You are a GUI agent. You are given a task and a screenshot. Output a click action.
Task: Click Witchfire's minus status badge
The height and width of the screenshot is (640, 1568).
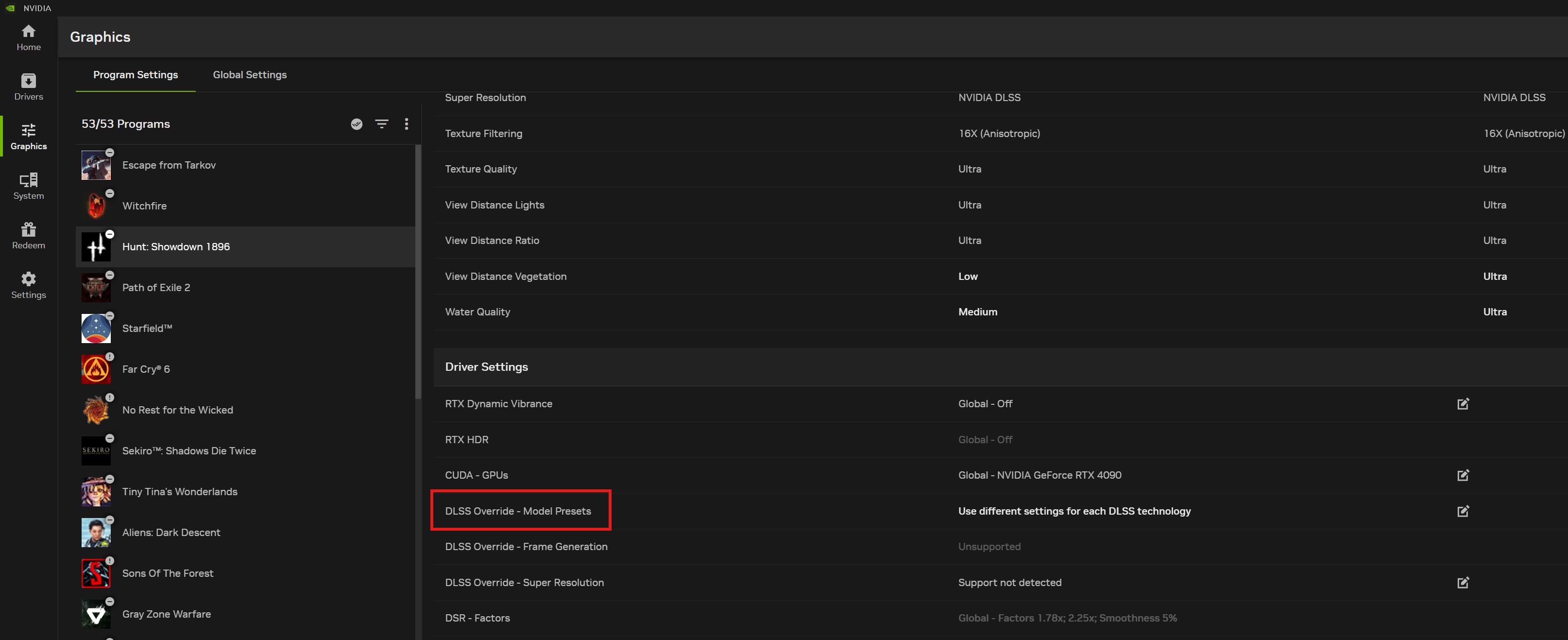coord(110,193)
